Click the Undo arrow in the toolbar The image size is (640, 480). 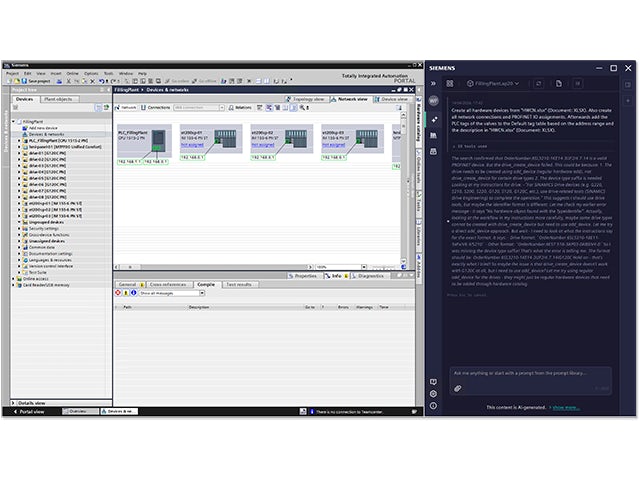pos(101,81)
